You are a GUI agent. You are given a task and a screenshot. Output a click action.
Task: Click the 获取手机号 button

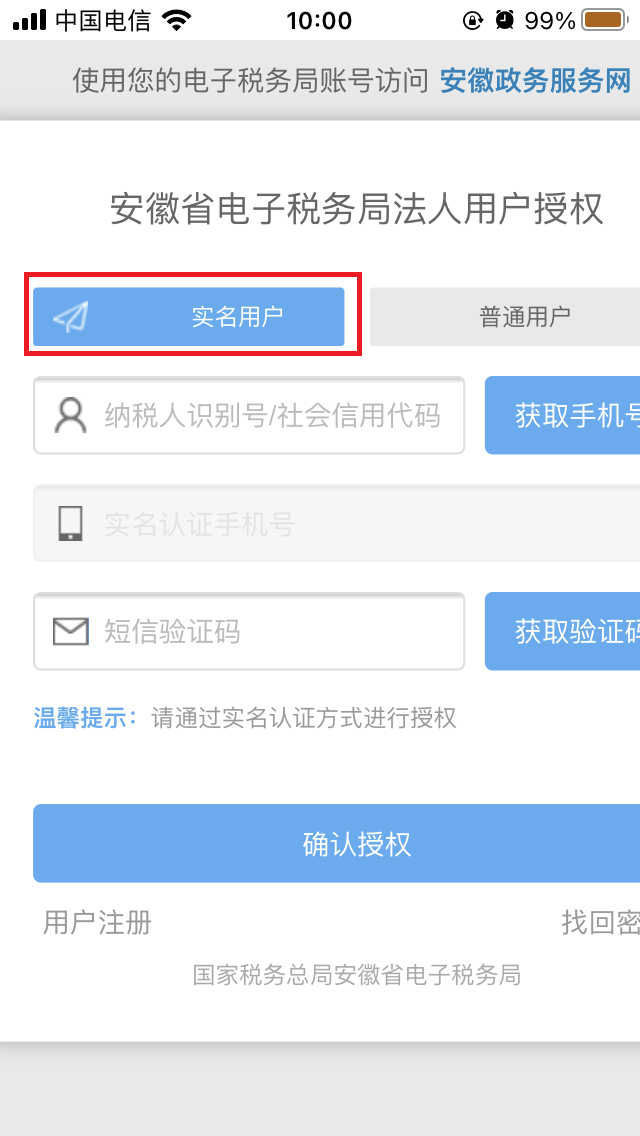point(562,415)
